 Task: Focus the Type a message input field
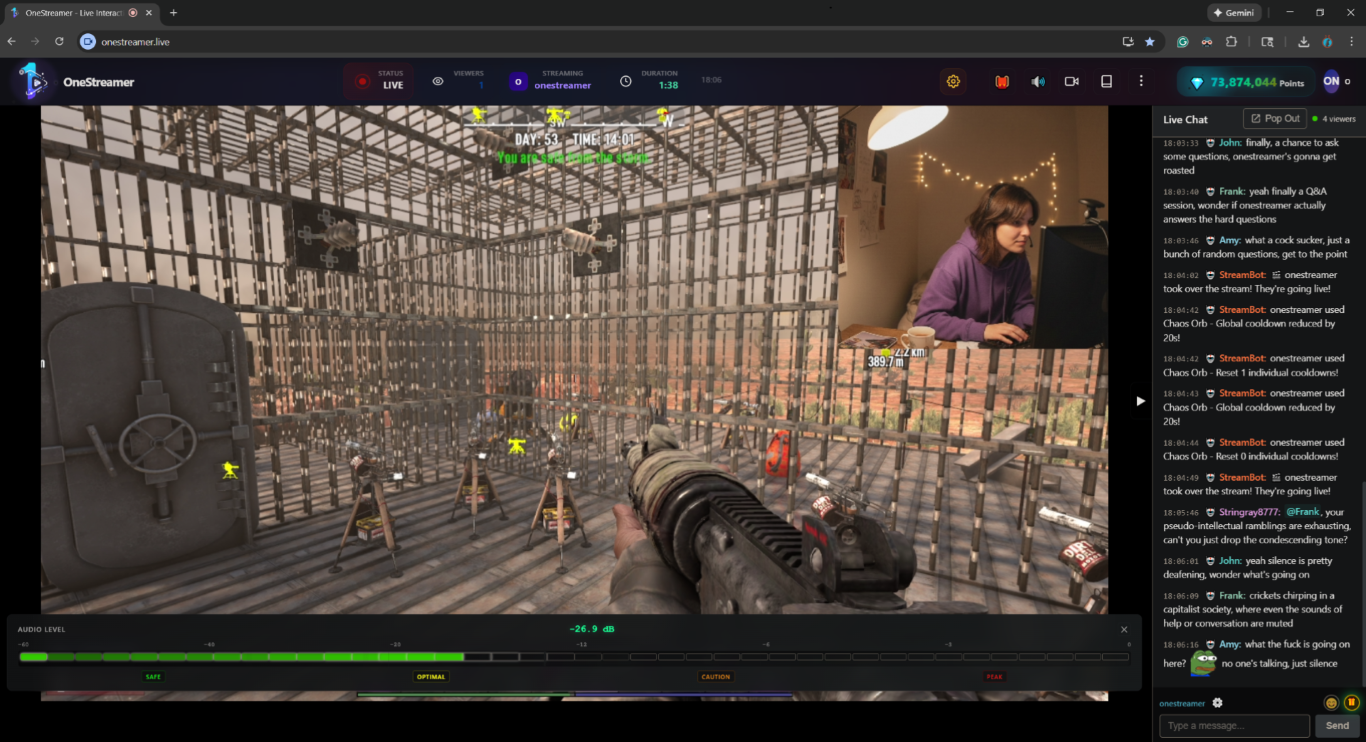pyautogui.click(x=1234, y=726)
